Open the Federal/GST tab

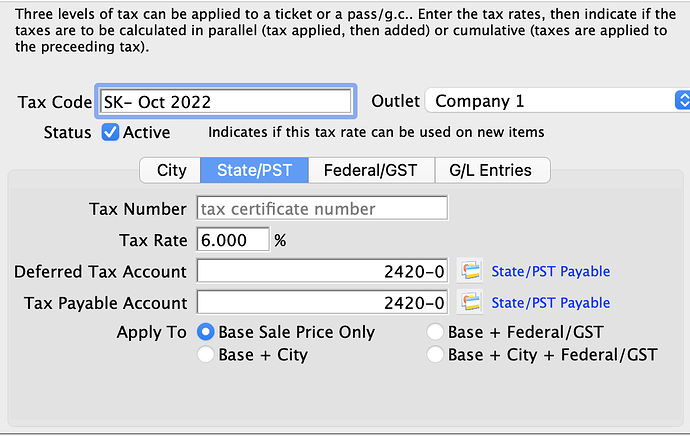[x=371, y=170]
